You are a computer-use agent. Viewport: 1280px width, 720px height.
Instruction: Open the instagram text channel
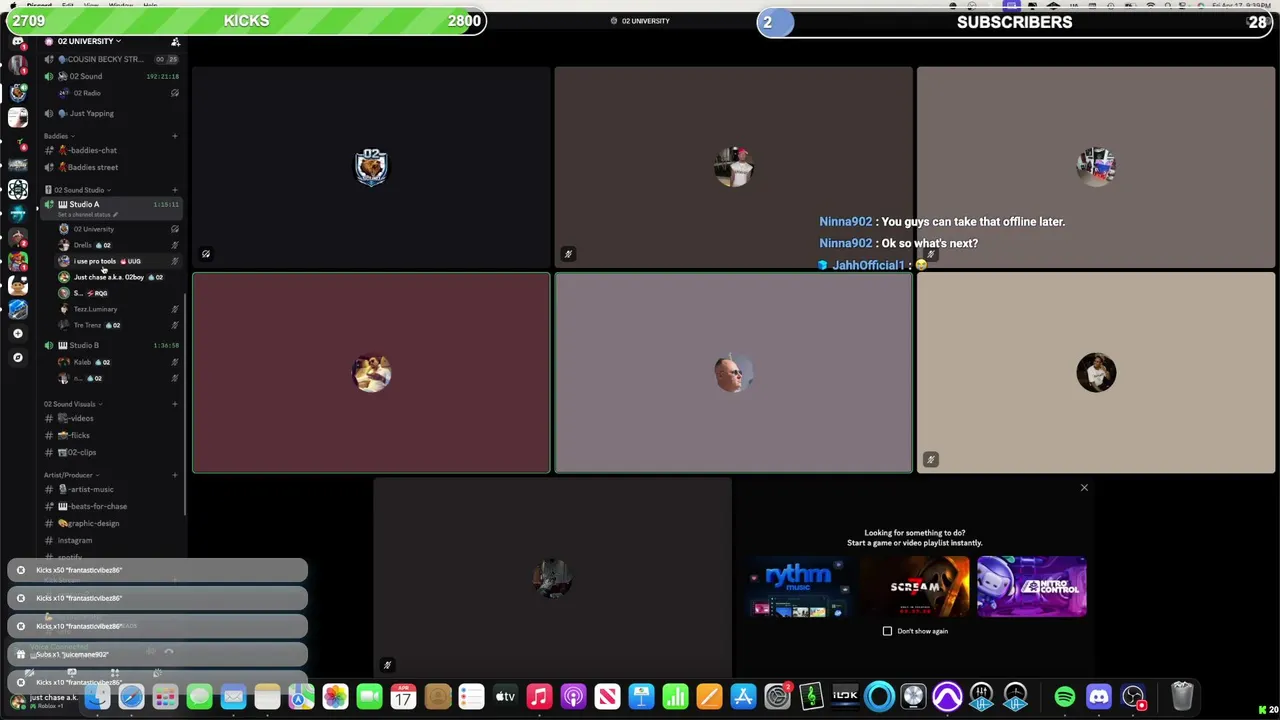[x=75, y=540]
